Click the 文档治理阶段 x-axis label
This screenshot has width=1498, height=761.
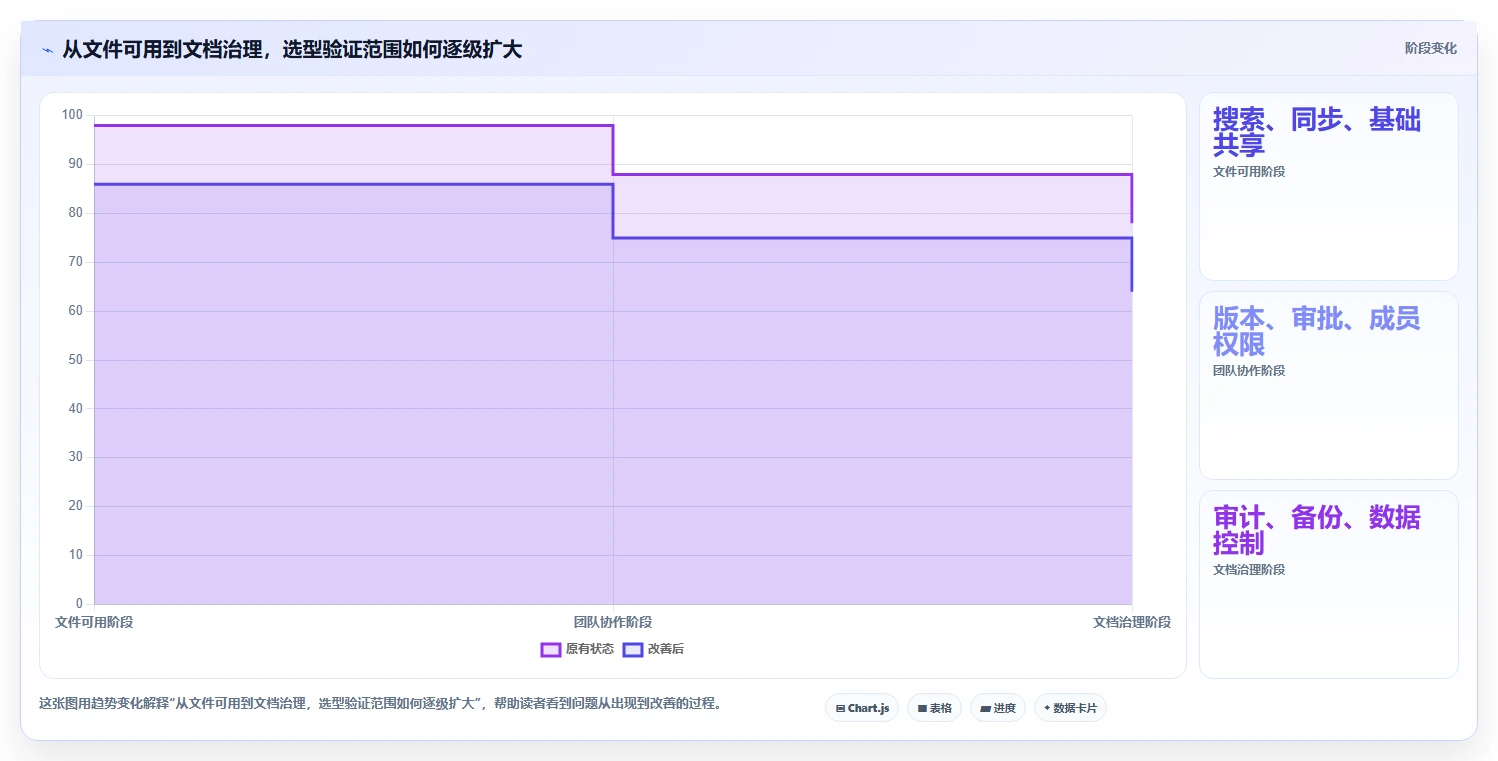point(1132,622)
